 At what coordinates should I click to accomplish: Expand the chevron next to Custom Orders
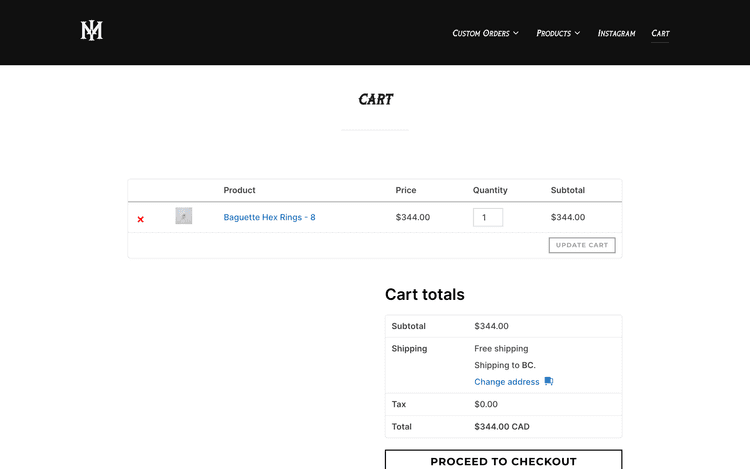(x=516, y=34)
